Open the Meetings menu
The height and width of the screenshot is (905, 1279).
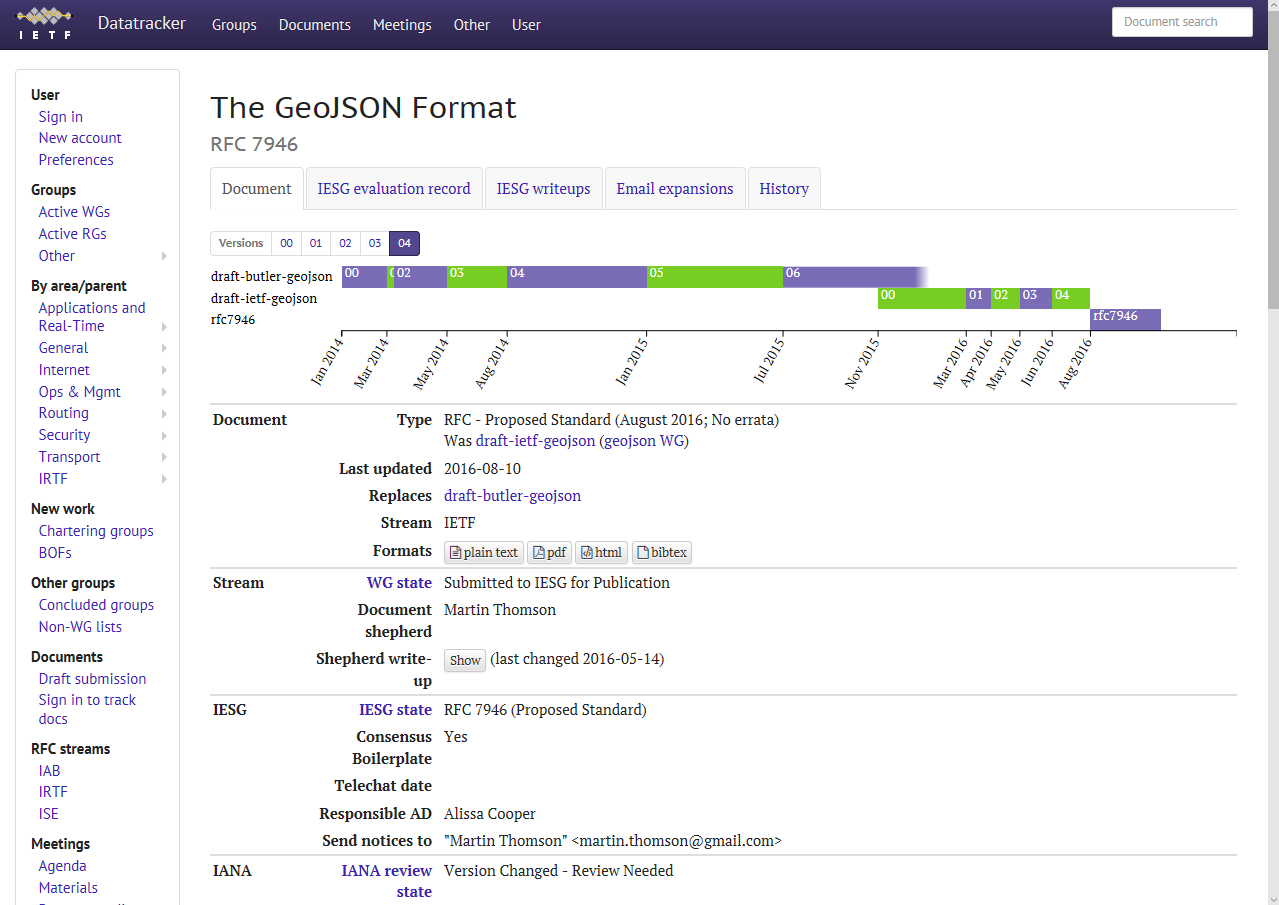(401, 24)
